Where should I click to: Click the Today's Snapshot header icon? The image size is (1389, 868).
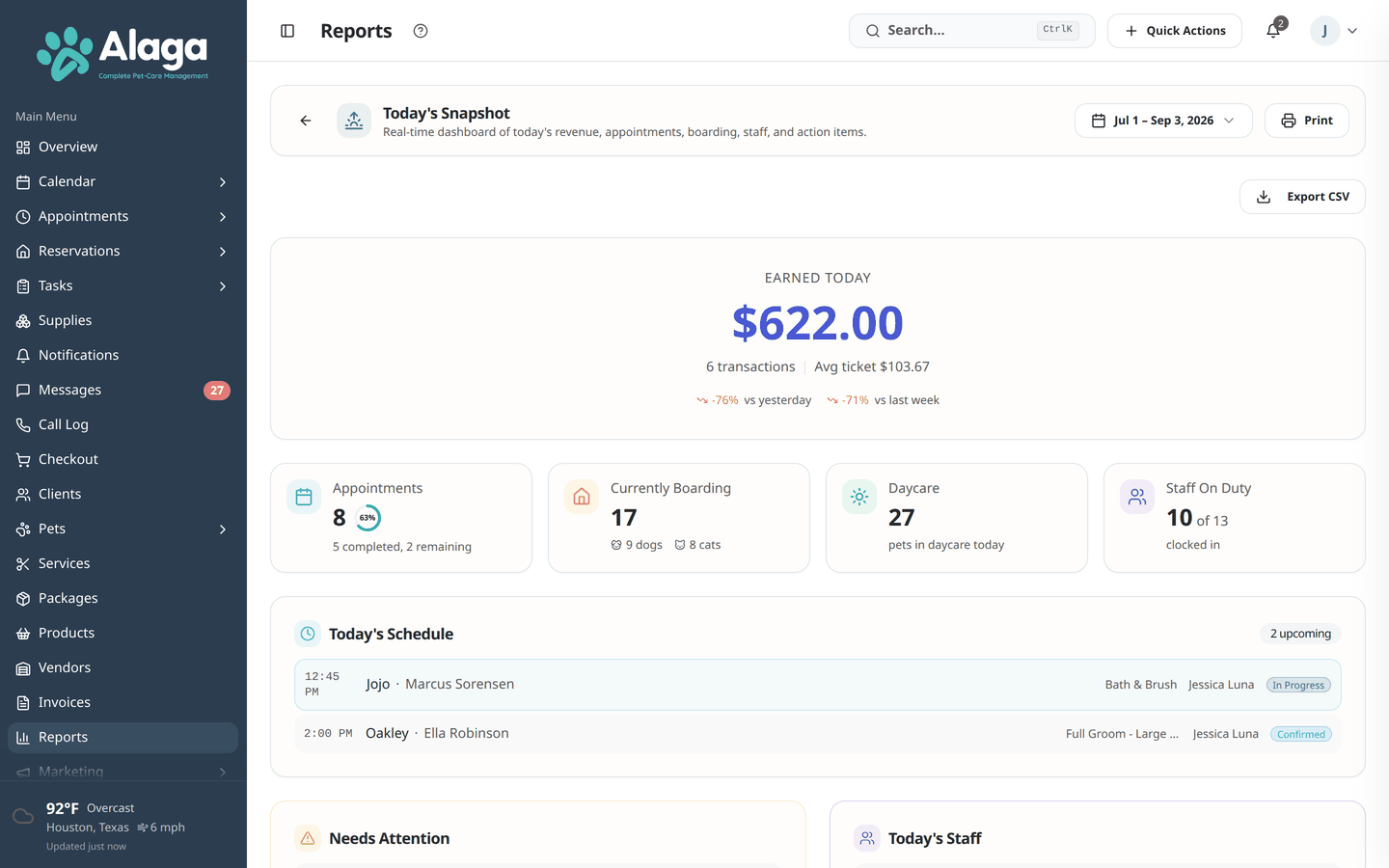[354, 121]
